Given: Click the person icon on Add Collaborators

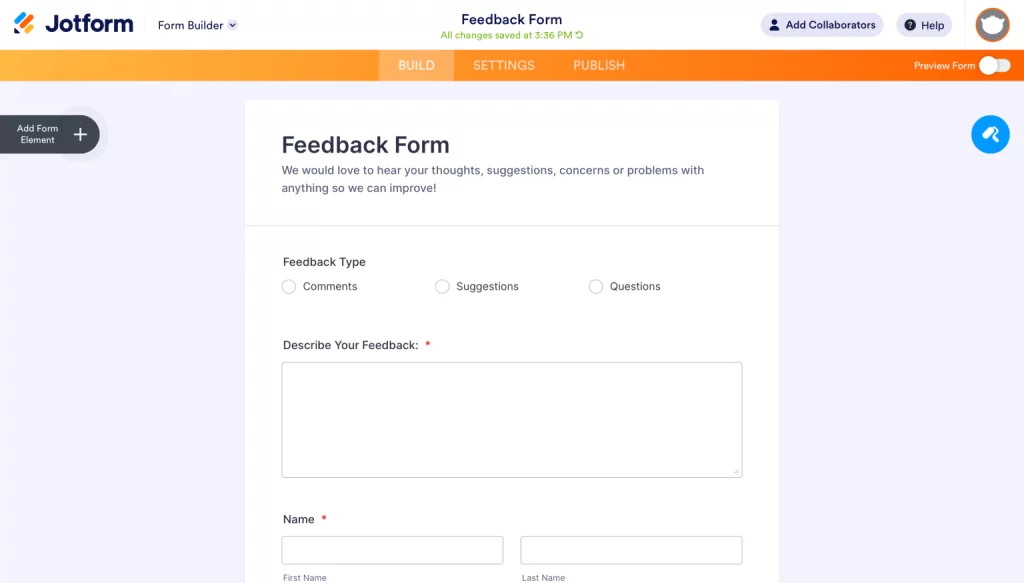Looking at the screenshot, I should (x=774, y=24).
